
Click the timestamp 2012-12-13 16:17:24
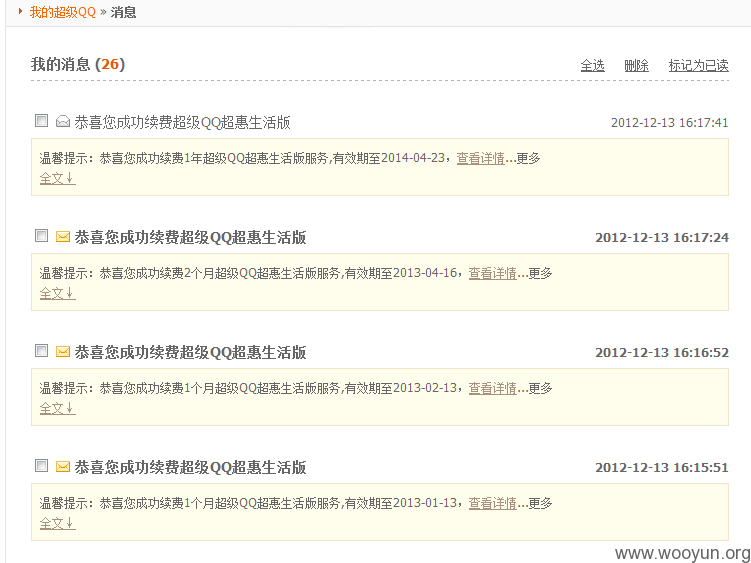[x=662, y=238]
